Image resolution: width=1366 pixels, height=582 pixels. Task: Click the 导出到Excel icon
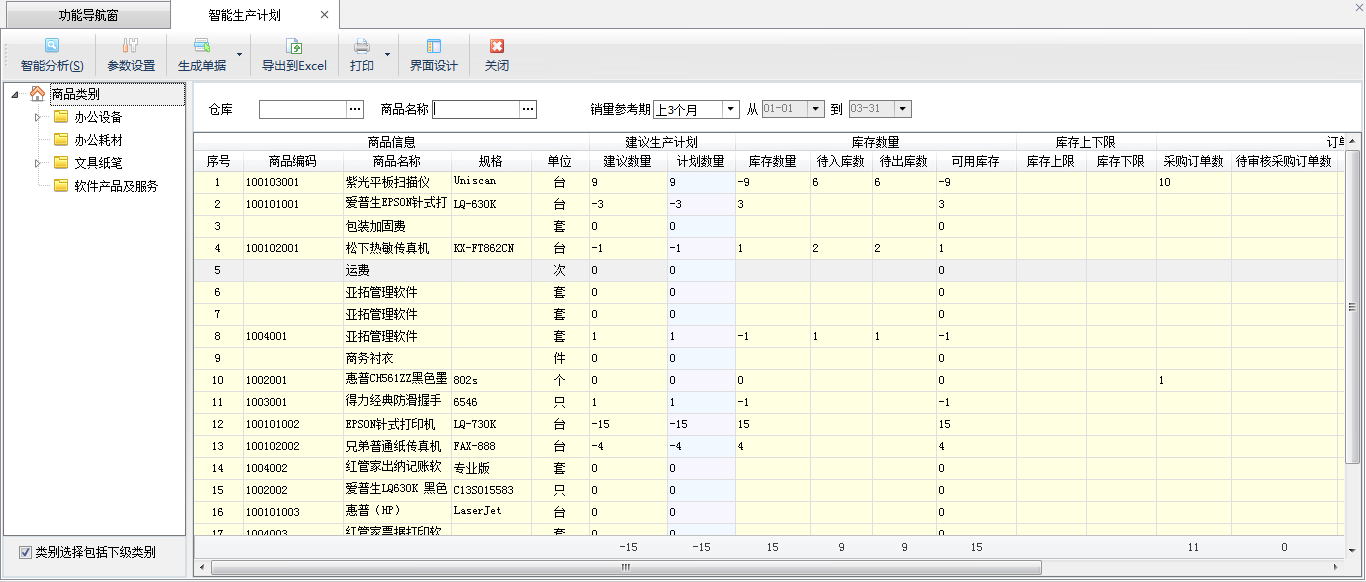click(294, 46)
